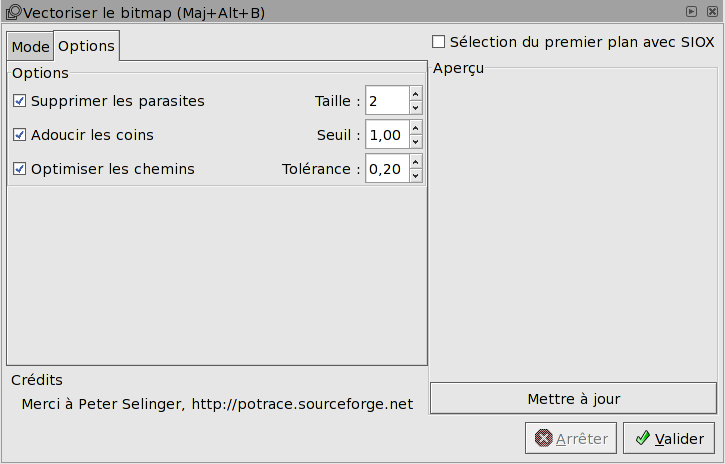This screenshot has width=725, height=464.
Task: Click into the Taille input field
Action: coord(386,101)
